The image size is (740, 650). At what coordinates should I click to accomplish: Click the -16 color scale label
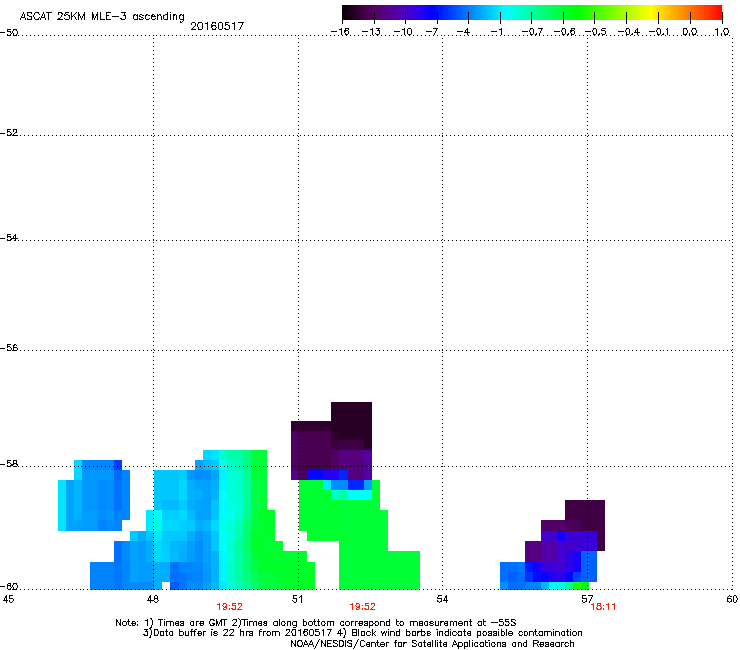(340, 32)
